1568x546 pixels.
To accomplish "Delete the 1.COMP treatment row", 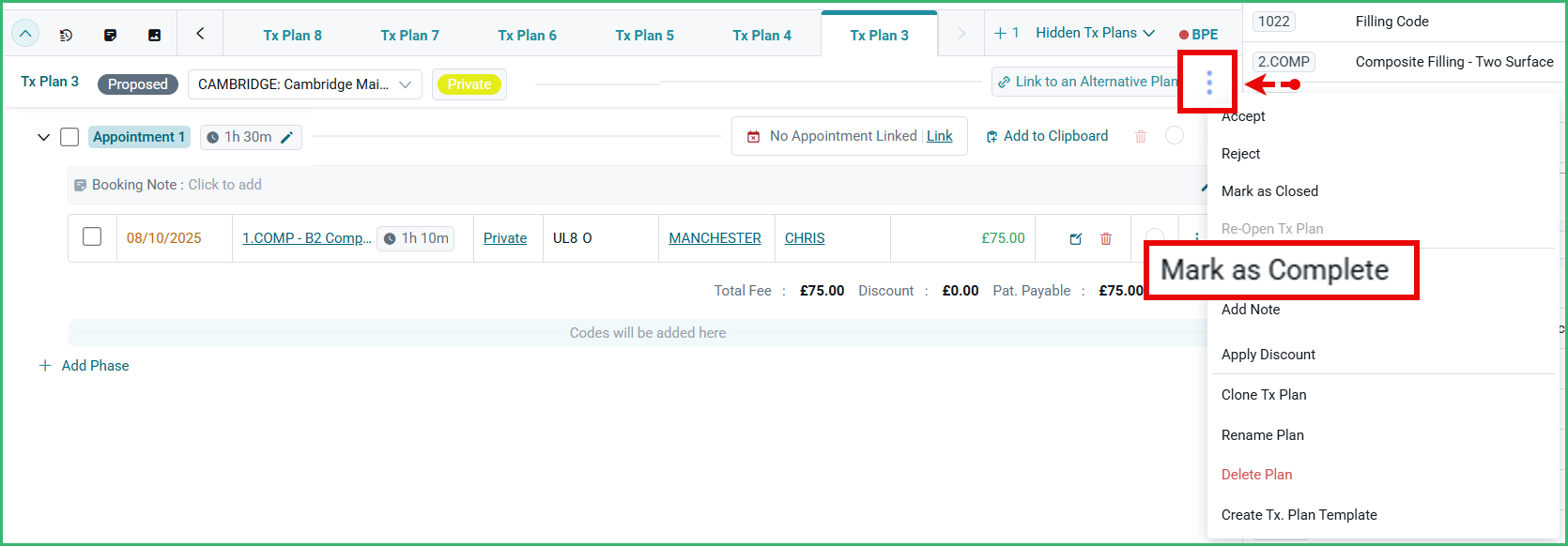I will [1106, 238].
